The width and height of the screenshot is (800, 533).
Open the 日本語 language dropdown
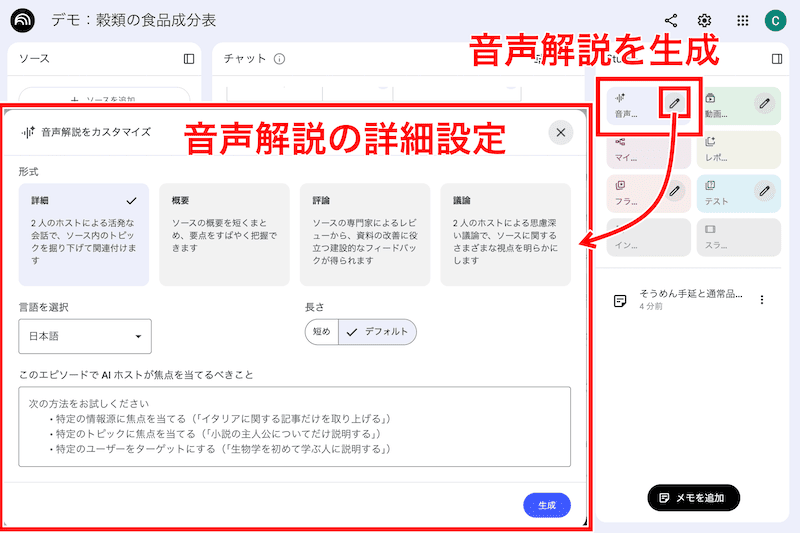[x=85, y=336]
